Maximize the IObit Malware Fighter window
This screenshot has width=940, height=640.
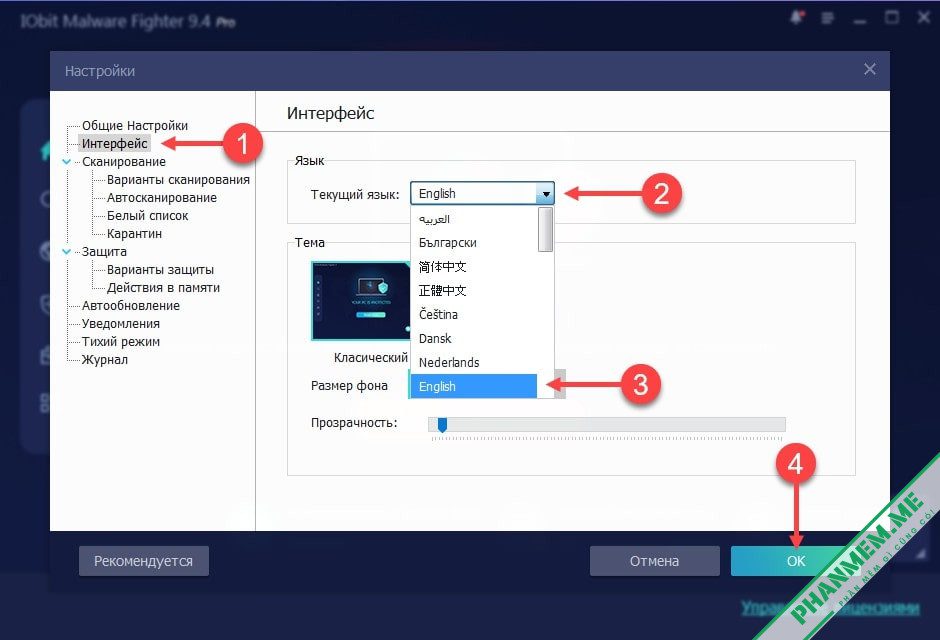pos(892,17)
